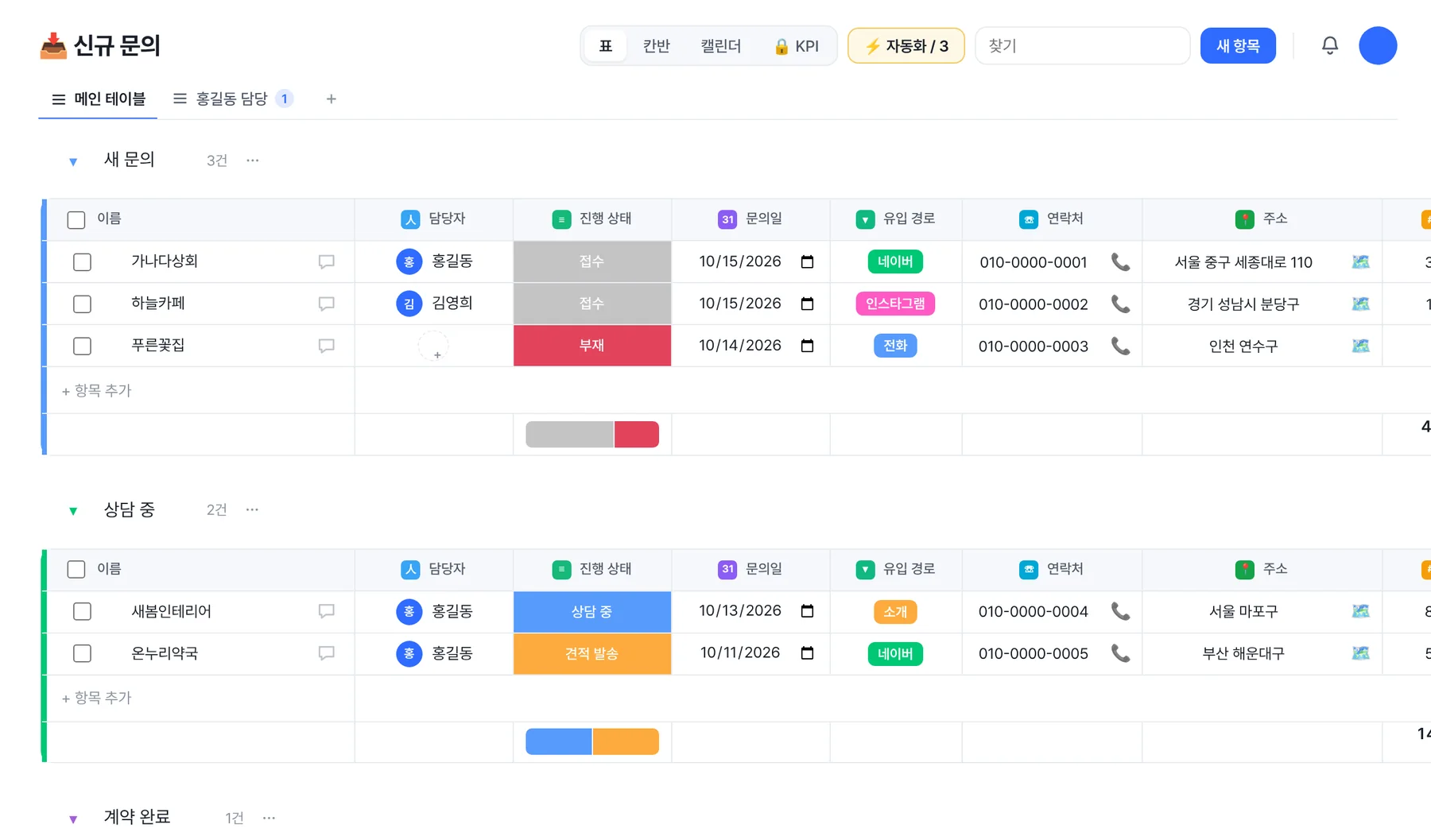Viewport: 1431px width, 840px height.
Task: Click the 인스타그램 source tag
Action: pyautogui.click(x=895, y=304)
